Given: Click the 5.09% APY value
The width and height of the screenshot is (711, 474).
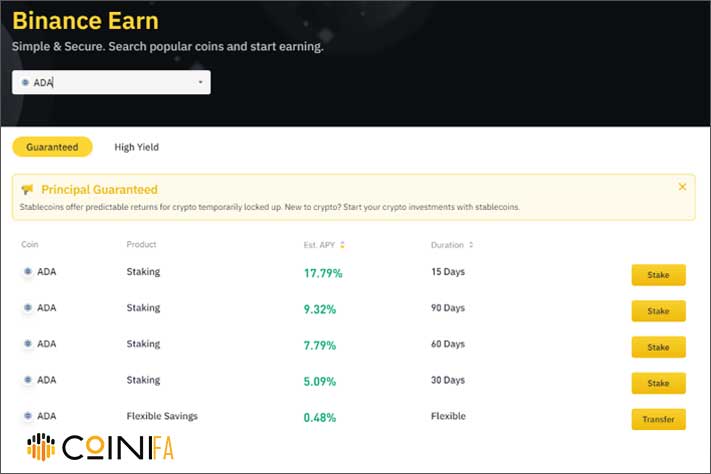Looking at the screenshot, I should coord(320,381).
